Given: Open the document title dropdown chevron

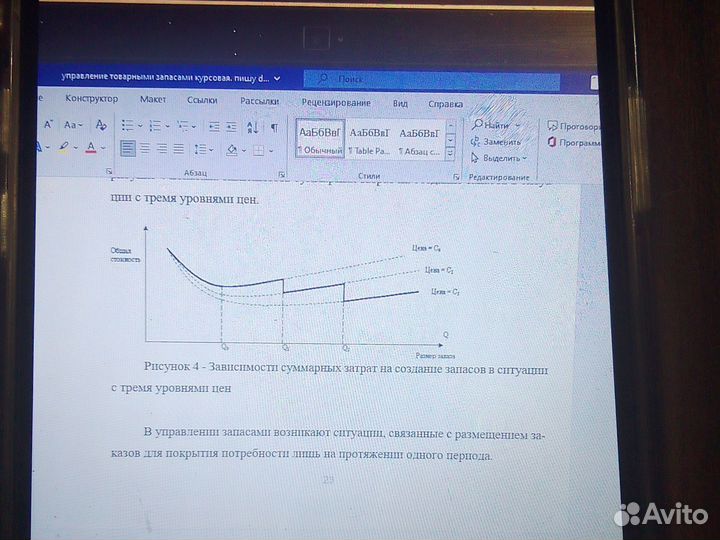Looking at the screenshot, I should click(x=277, y=79).
